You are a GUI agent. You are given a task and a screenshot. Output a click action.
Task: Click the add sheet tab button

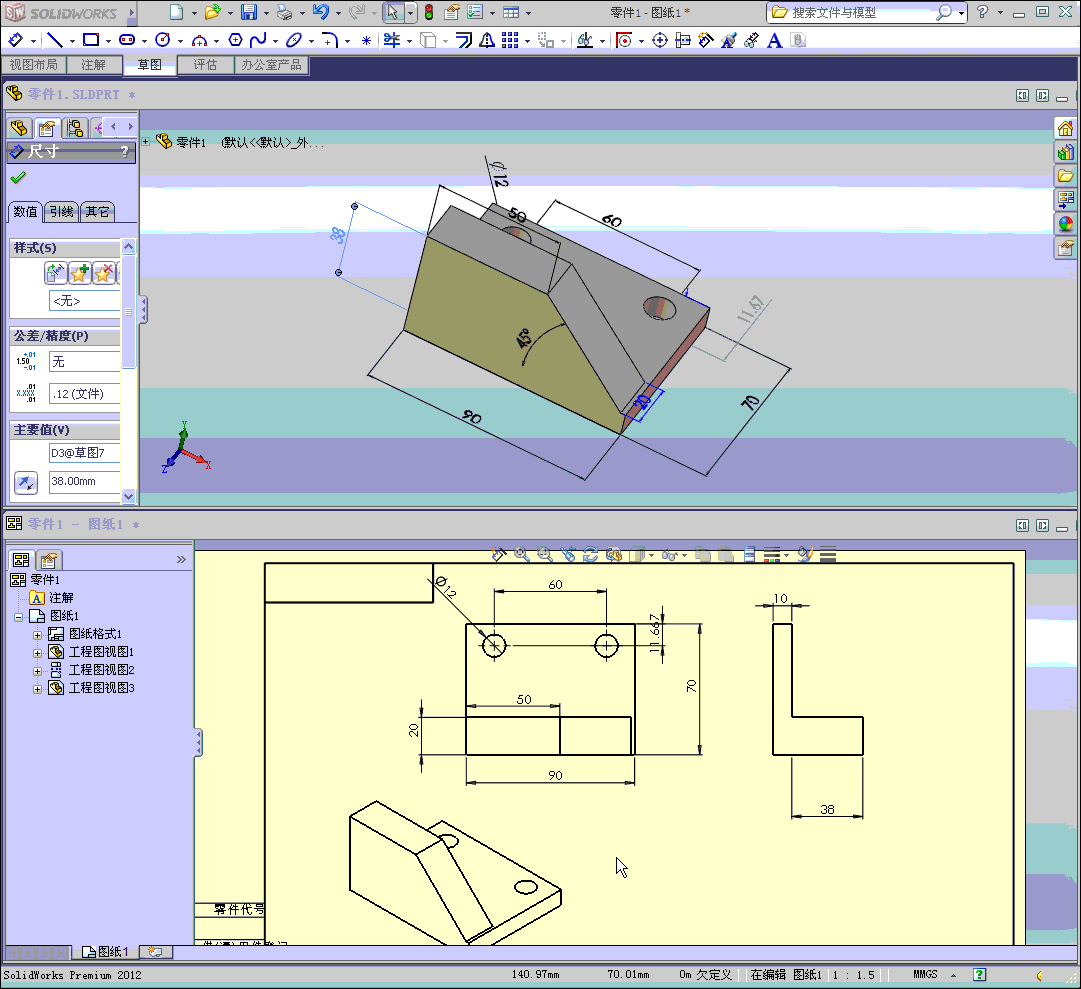(156, 952)
